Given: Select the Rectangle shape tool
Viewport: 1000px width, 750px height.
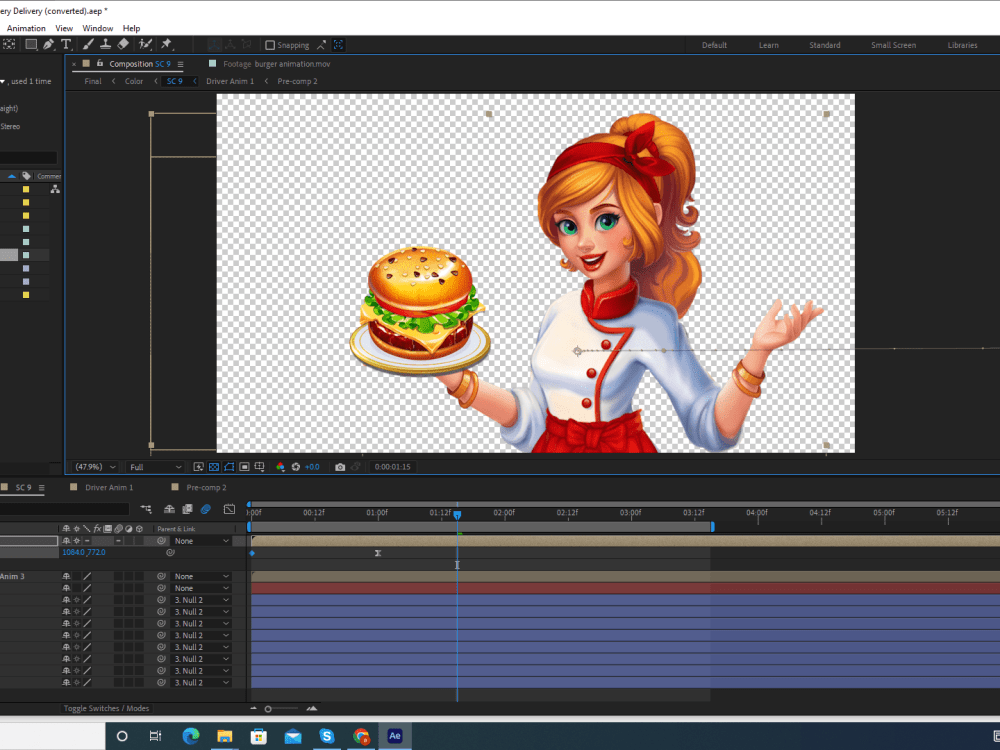Looking at the screenshot, I should [31, 44].
